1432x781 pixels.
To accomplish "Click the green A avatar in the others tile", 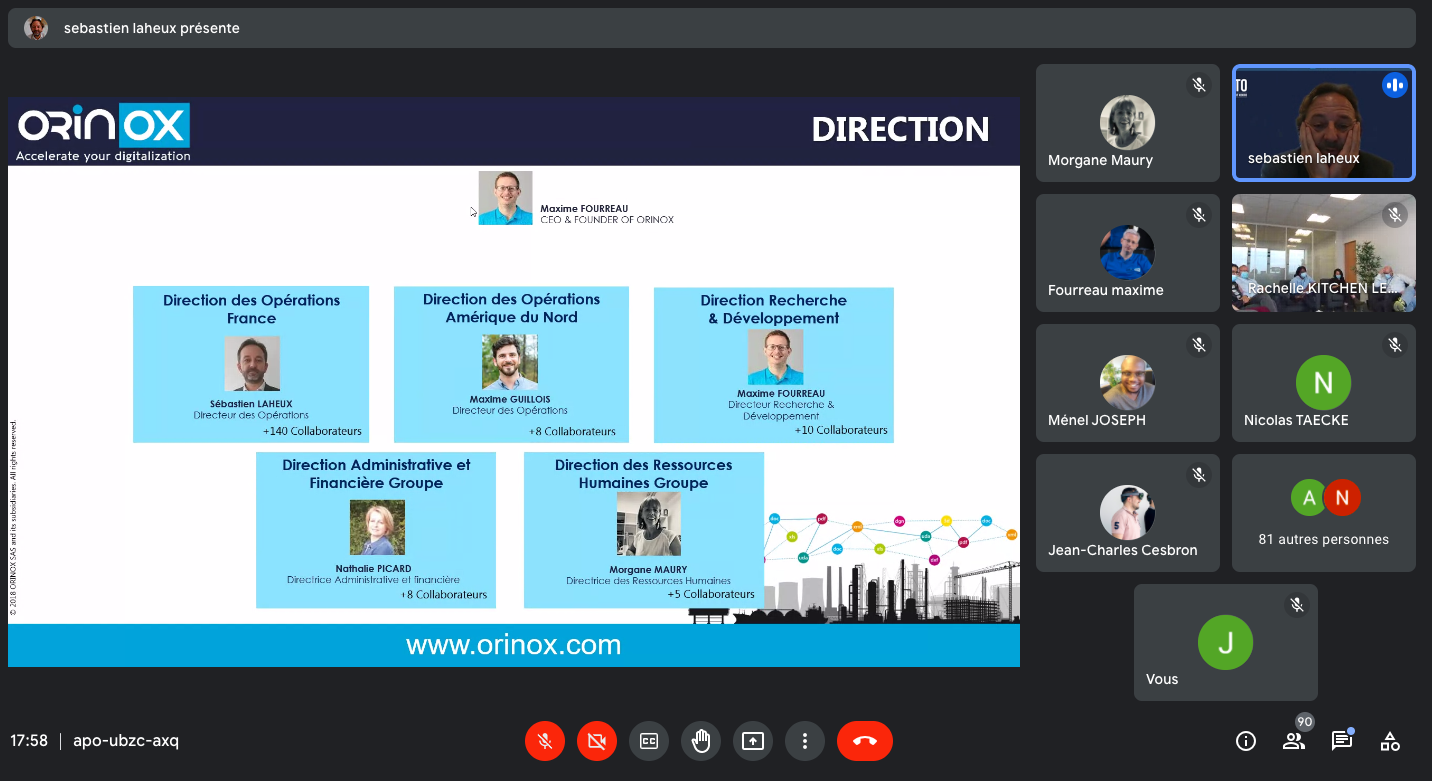I will [1308, 497].
